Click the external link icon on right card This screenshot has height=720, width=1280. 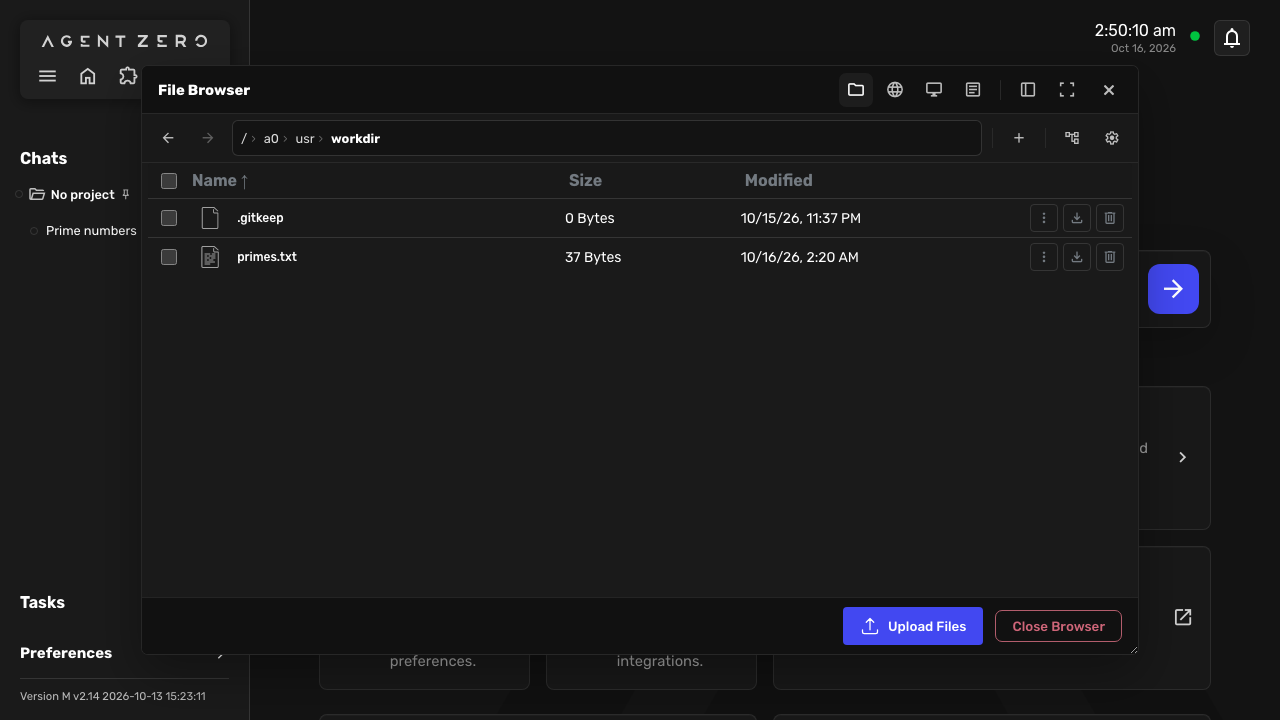pyautogui.click(x=1183, y=617)
